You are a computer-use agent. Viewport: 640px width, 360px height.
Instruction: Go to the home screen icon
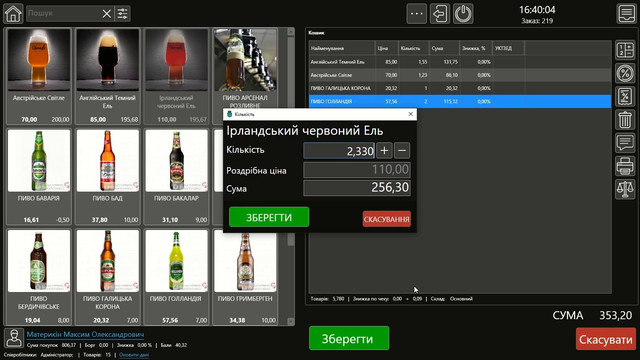13,13
